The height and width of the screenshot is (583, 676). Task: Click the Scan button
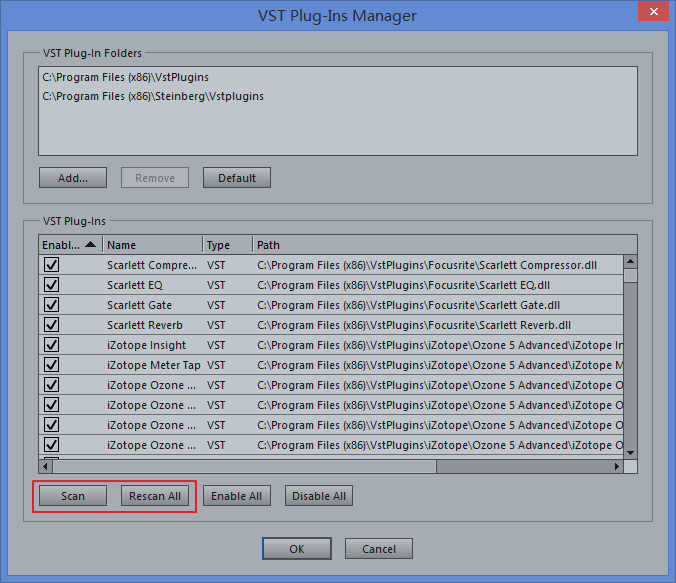point(73,496)
